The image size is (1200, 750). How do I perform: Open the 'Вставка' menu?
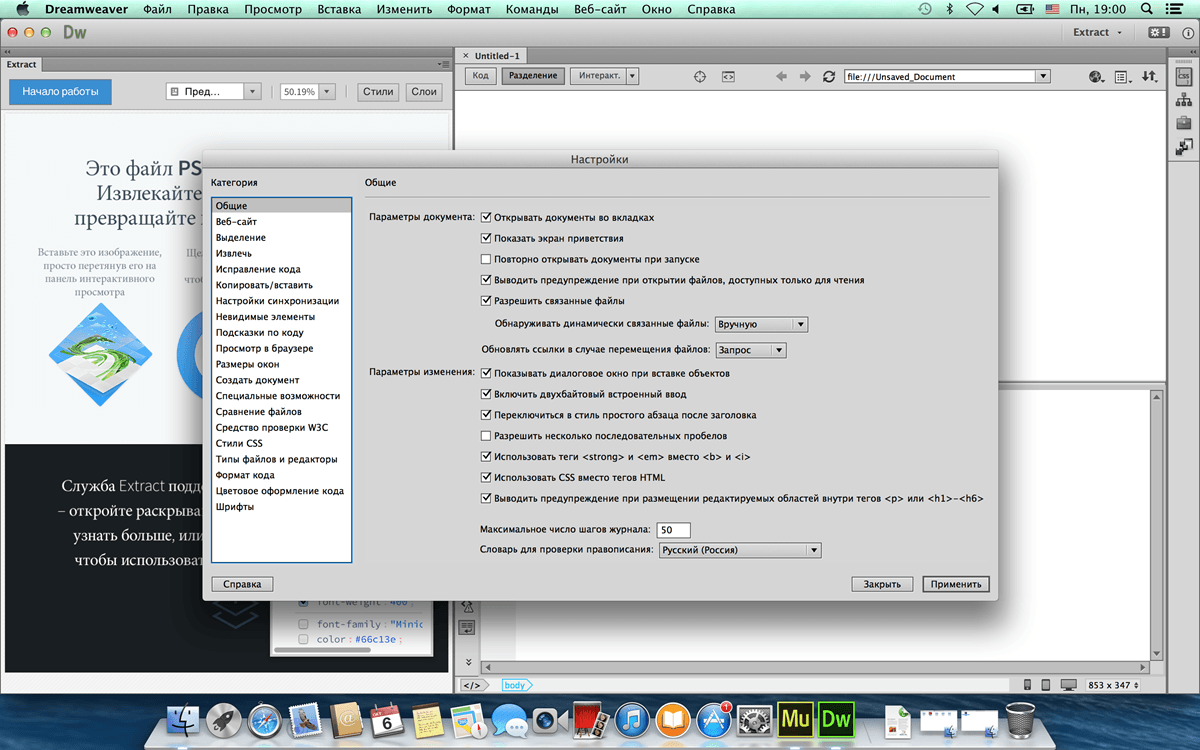pyautogui.click(x=338, y=9)
